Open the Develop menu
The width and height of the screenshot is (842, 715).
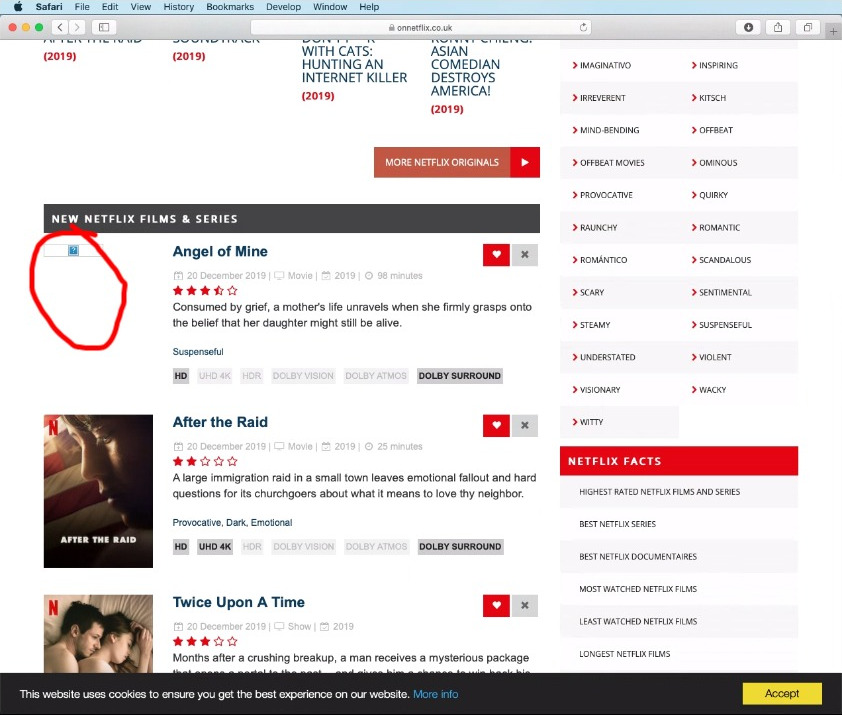point(283,7)
